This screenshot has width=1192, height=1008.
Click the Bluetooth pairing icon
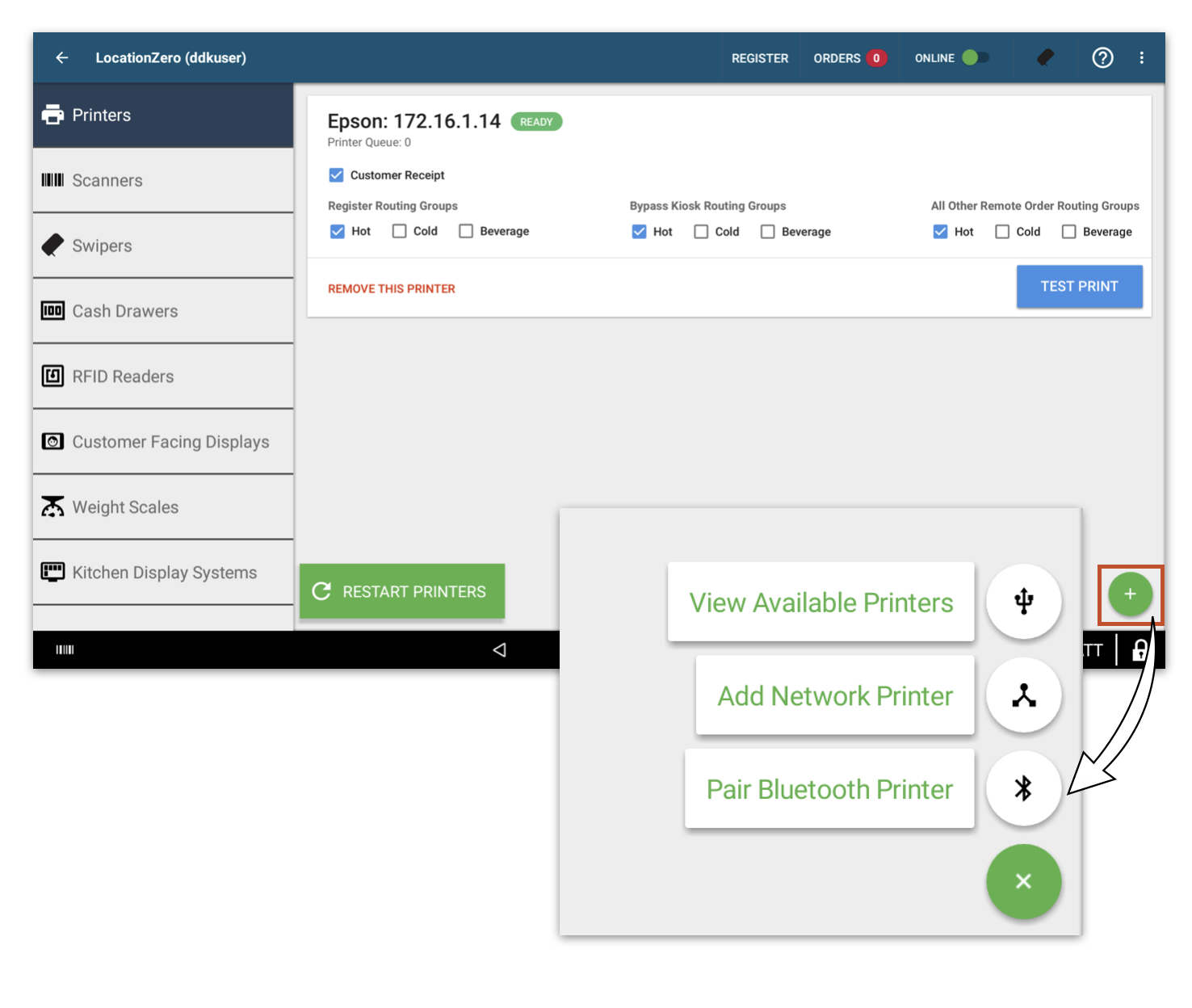pos(1023,788)
